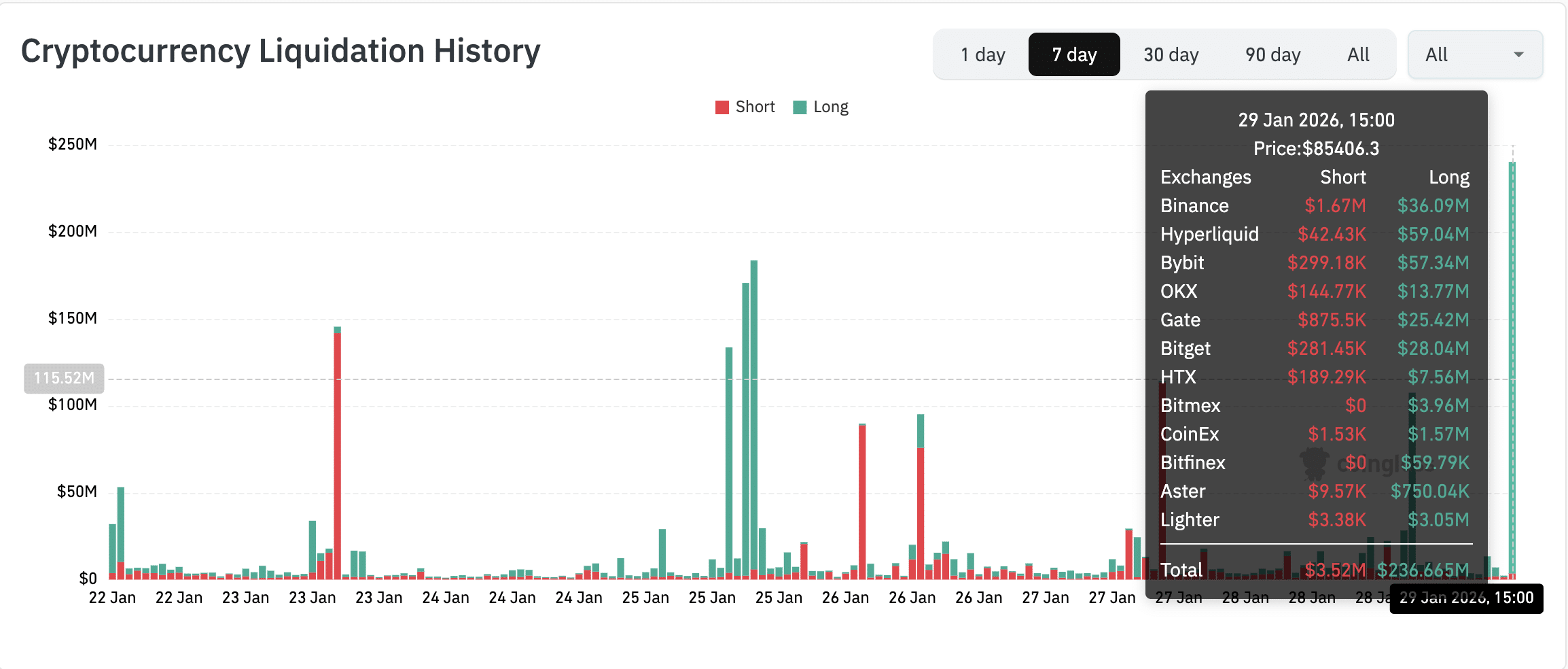Viewport: 1568px width, 669px height.
Task: Click the black 29 Jan 2026, 15:00 axis label
Action: 1466,598
